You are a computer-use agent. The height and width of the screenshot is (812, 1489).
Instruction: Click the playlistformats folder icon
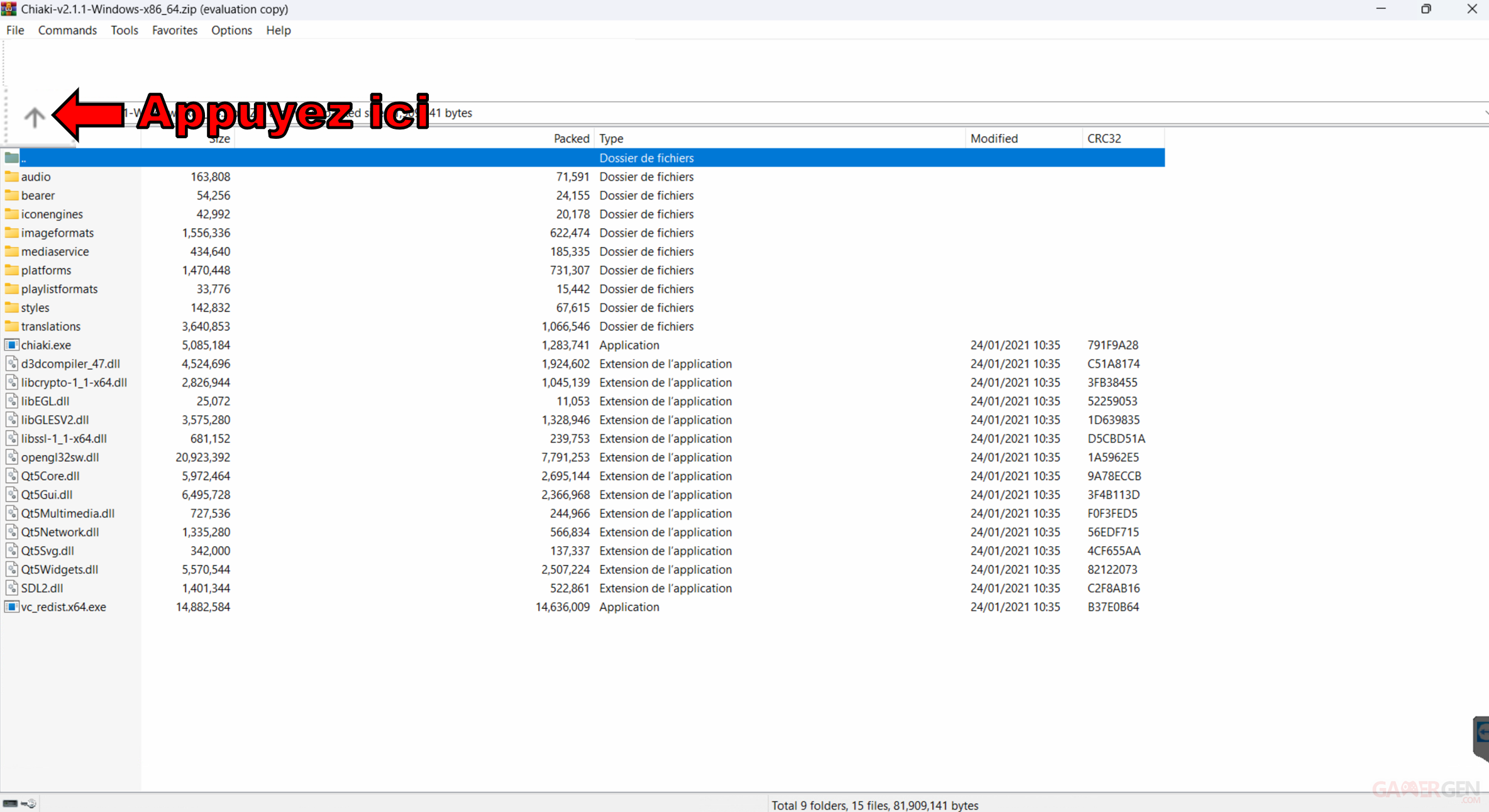[x=11, y=289]
